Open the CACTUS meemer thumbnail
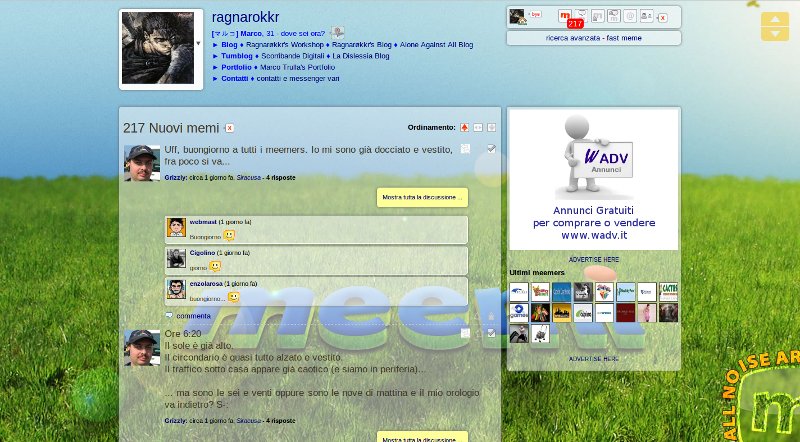Image resolution: width=800 pixels, height=442 pixels. 668,292
